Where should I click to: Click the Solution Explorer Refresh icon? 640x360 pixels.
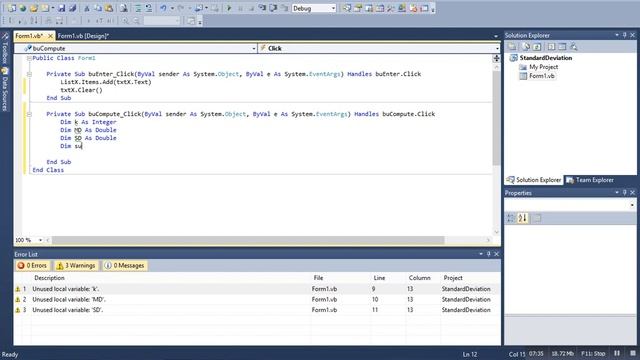click(x=537, y=47)
